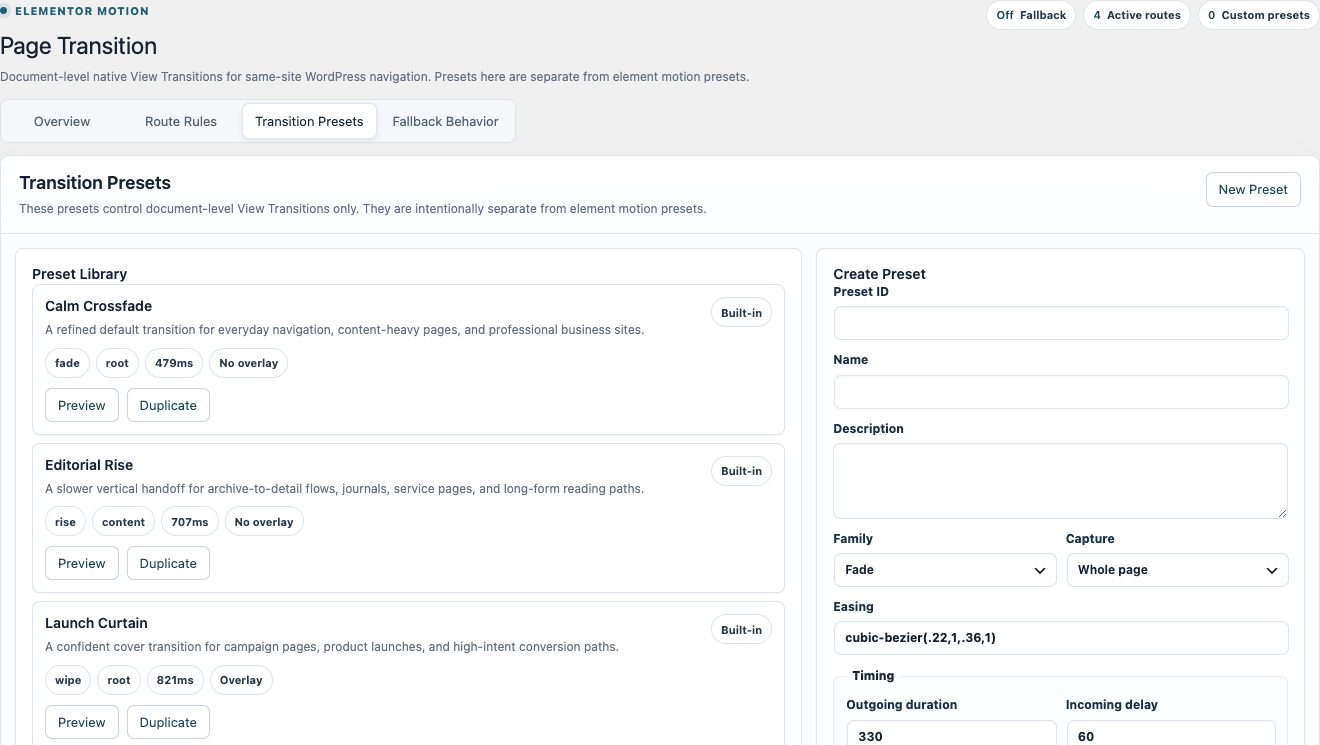This screenshot has width=1320, height=745.
Task: Click the Built-in badge on Editorial Rise
Action: [741, 471]
